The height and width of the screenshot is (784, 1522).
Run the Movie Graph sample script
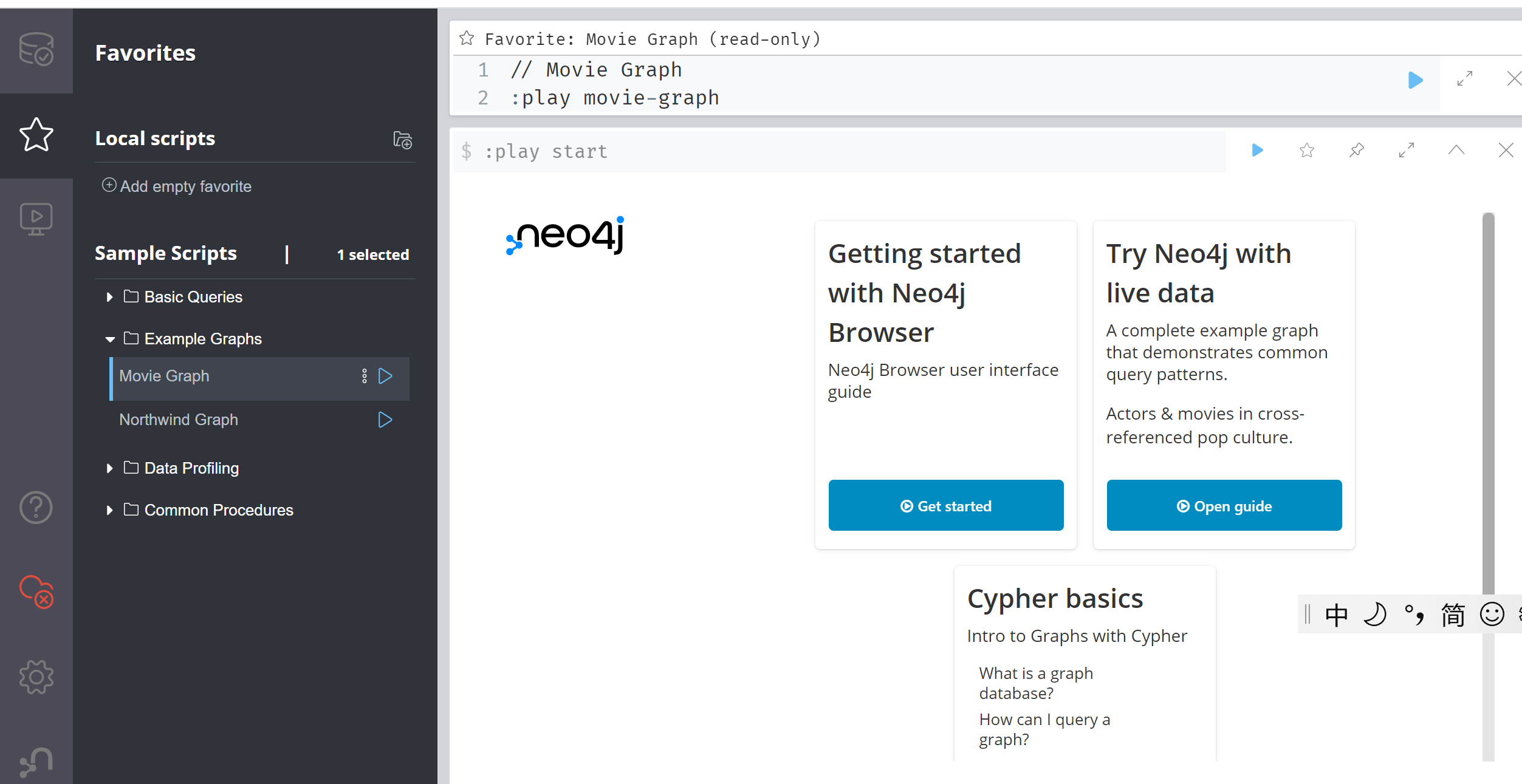(385, 376)
